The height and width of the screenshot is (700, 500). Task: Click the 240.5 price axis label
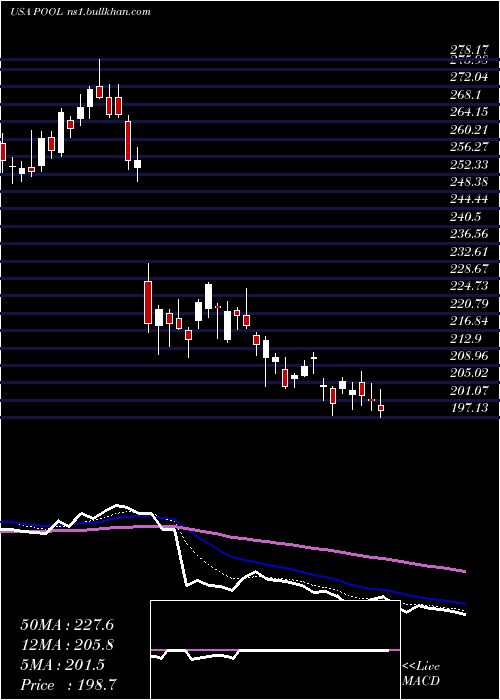(x=466, y=217)
